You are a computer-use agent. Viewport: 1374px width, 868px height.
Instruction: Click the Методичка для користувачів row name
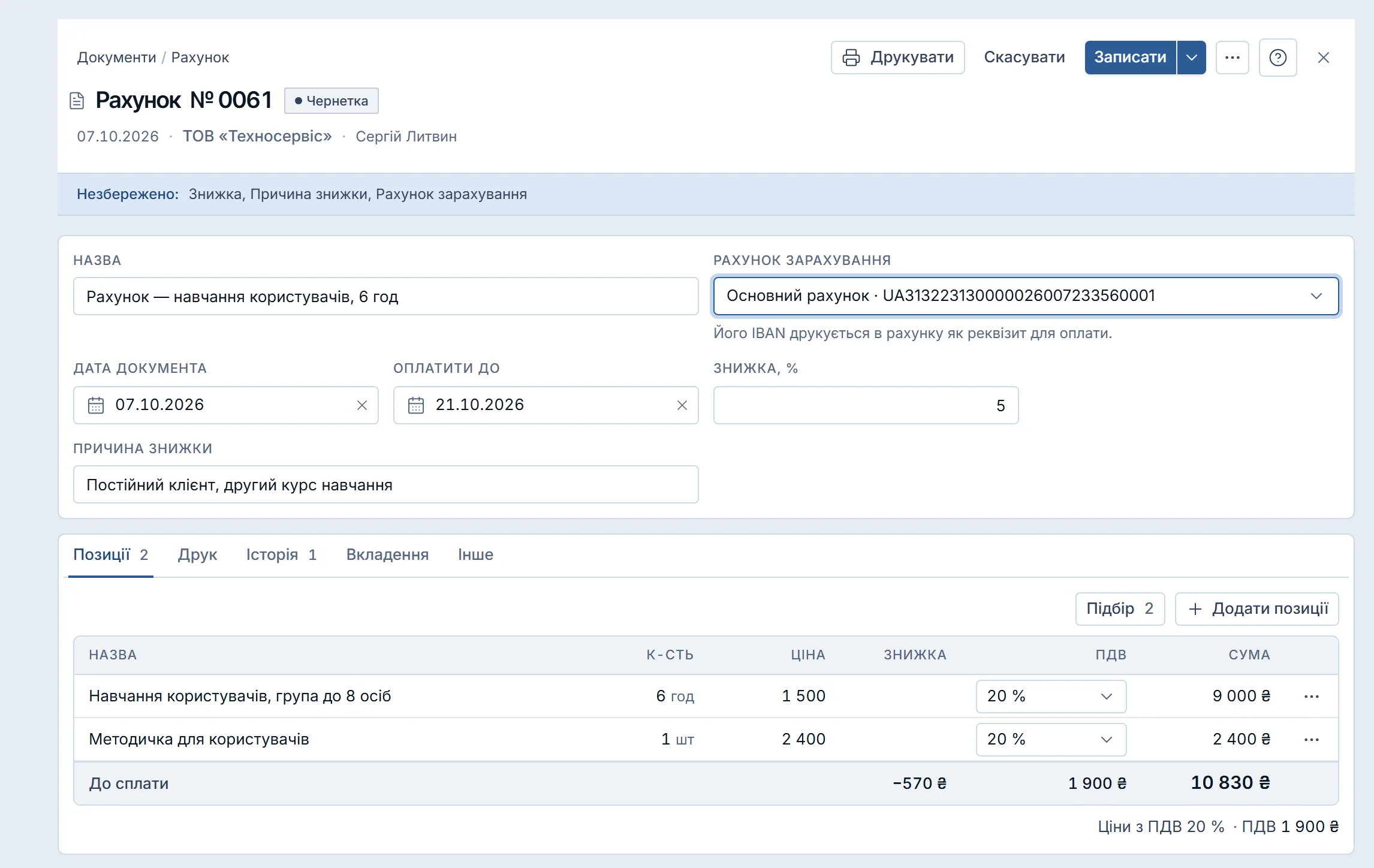[199, 740]
